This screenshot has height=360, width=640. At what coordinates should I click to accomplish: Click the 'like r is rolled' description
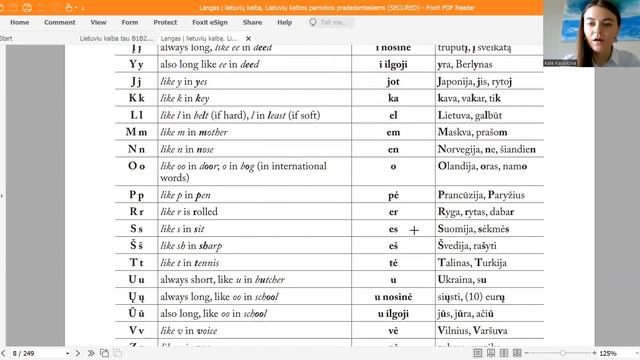point(189,212)
